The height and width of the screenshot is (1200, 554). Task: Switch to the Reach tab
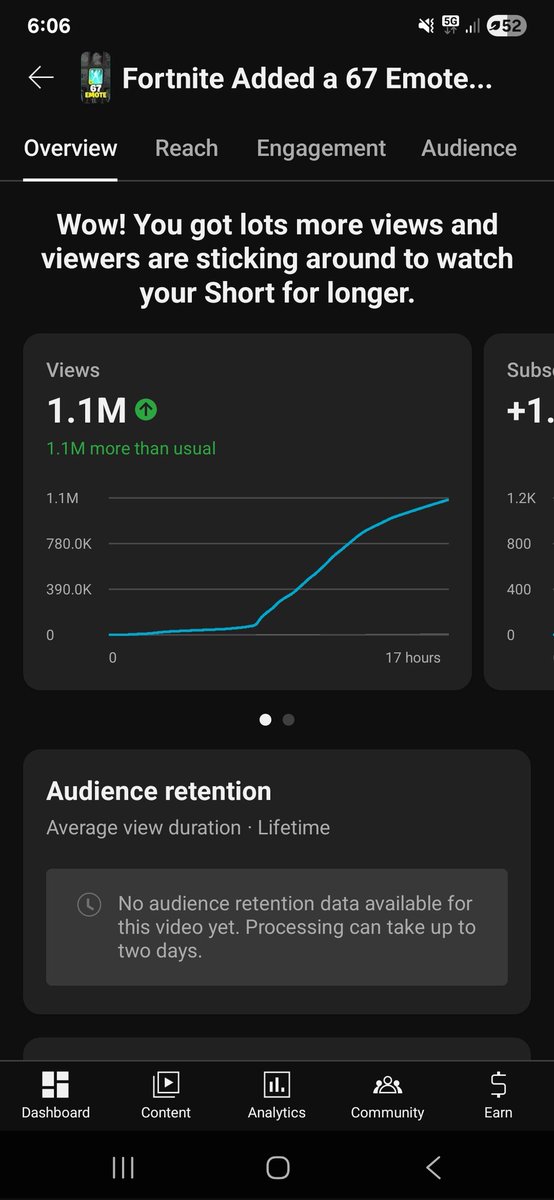186,148
